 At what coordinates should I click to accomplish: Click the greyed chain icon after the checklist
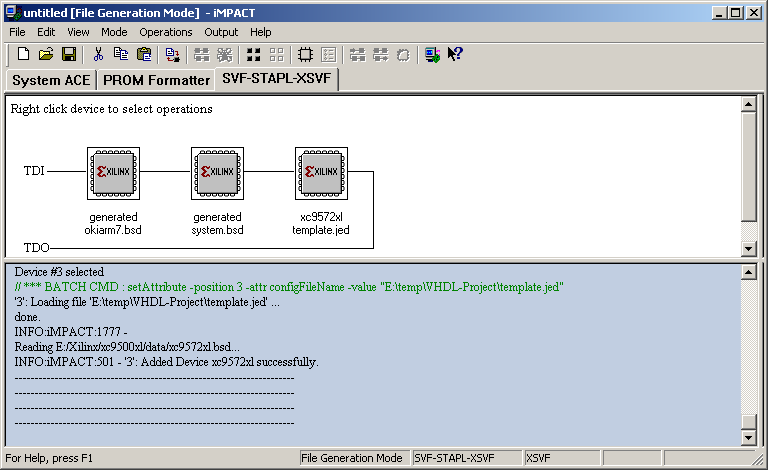pyautogui.click(x=357, y=54)
